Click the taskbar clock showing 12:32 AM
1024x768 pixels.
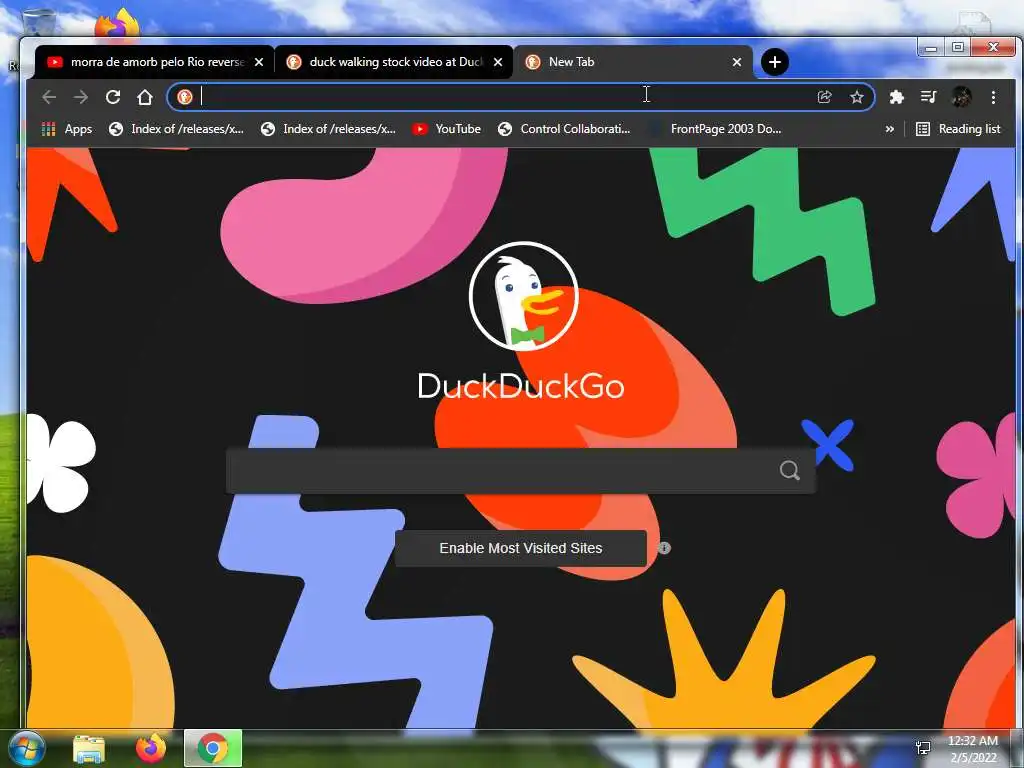[973, 749]
